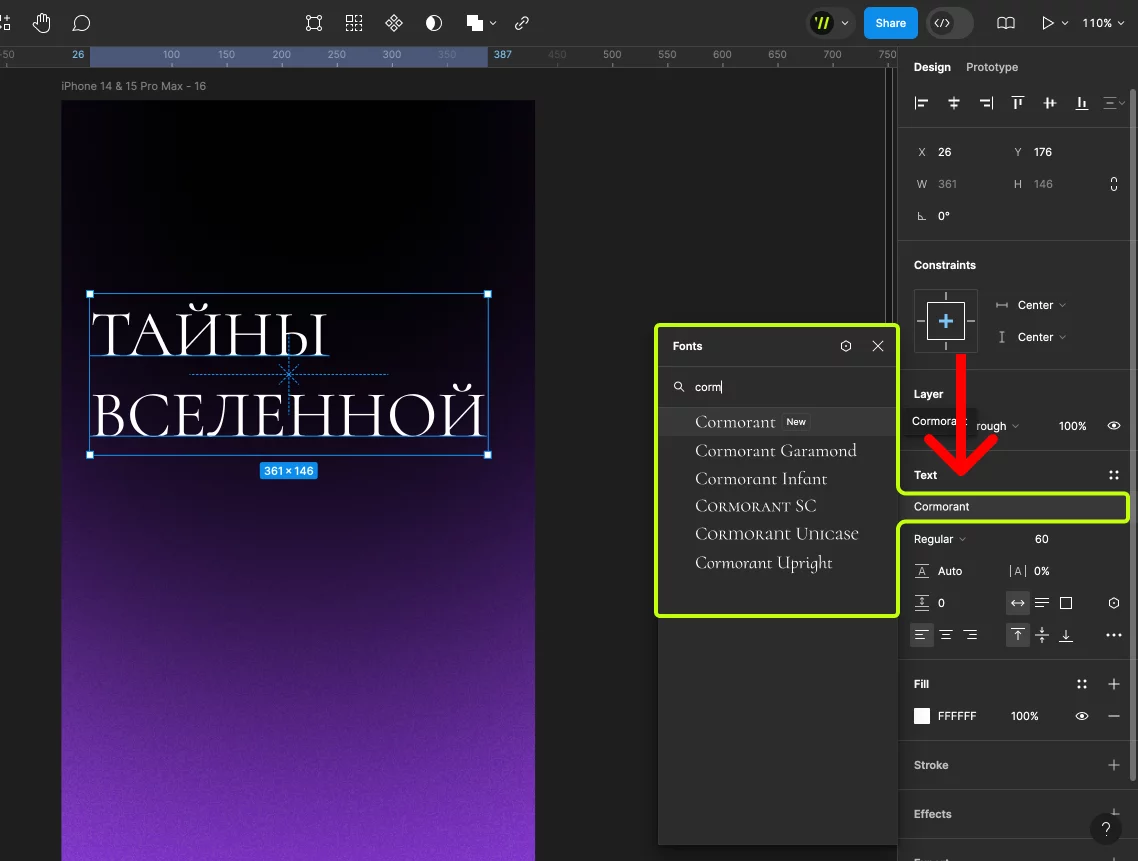This screenshot has height=861, width=1138.
Task: Open Help question mark button
Action: coord(1105,828)
